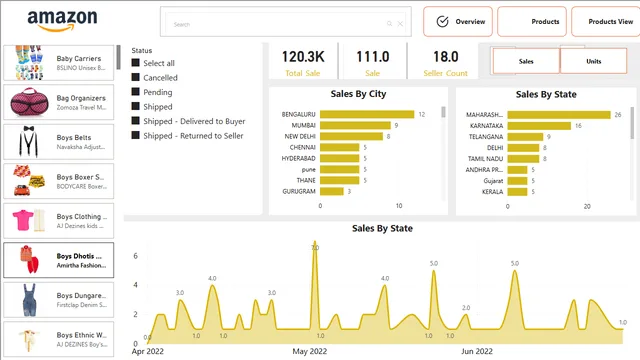This screenshot has height=360, width=640.
Task: Select the Boys Dungare... denim image
Action: (x=29, y=300)
